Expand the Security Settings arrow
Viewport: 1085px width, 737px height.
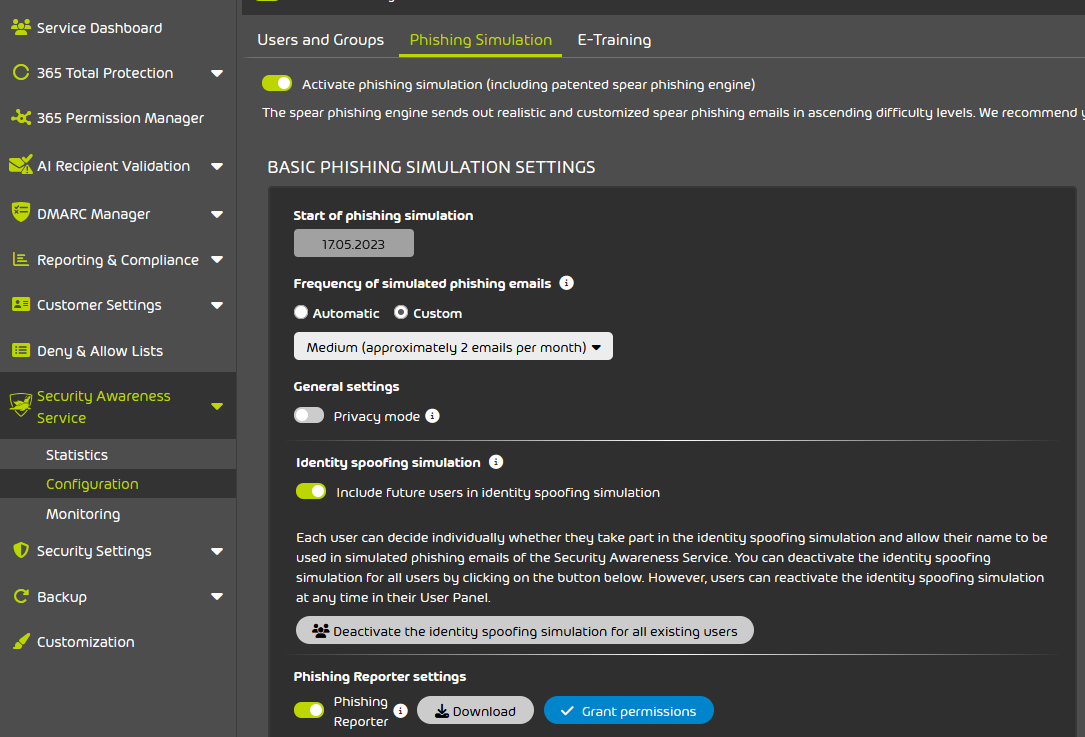[x=217, y=552]
